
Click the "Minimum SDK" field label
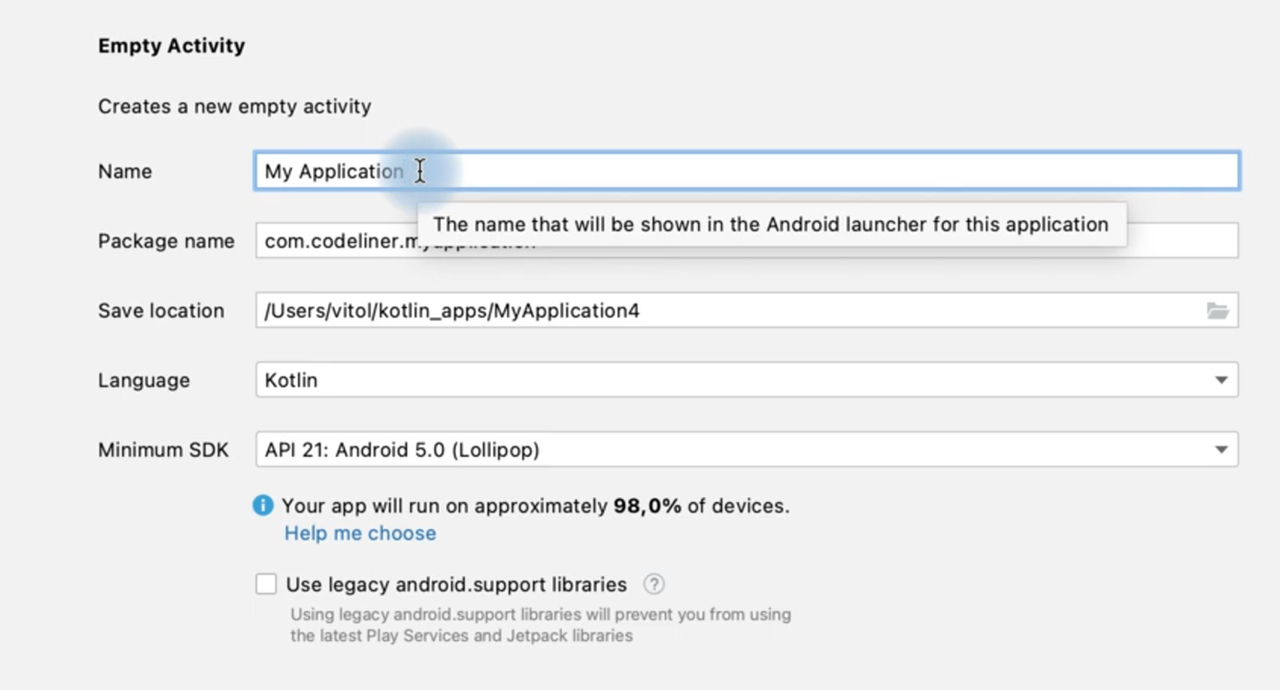[163, 450]
